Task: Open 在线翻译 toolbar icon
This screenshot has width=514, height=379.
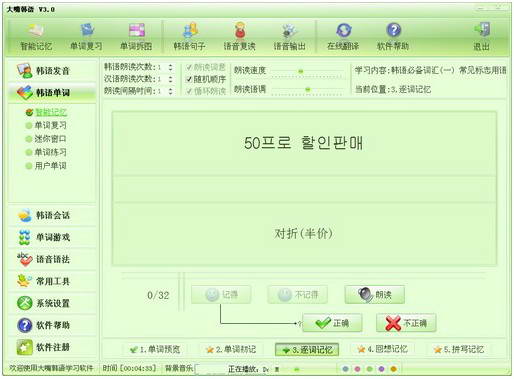Action: [x=343, y=37]
